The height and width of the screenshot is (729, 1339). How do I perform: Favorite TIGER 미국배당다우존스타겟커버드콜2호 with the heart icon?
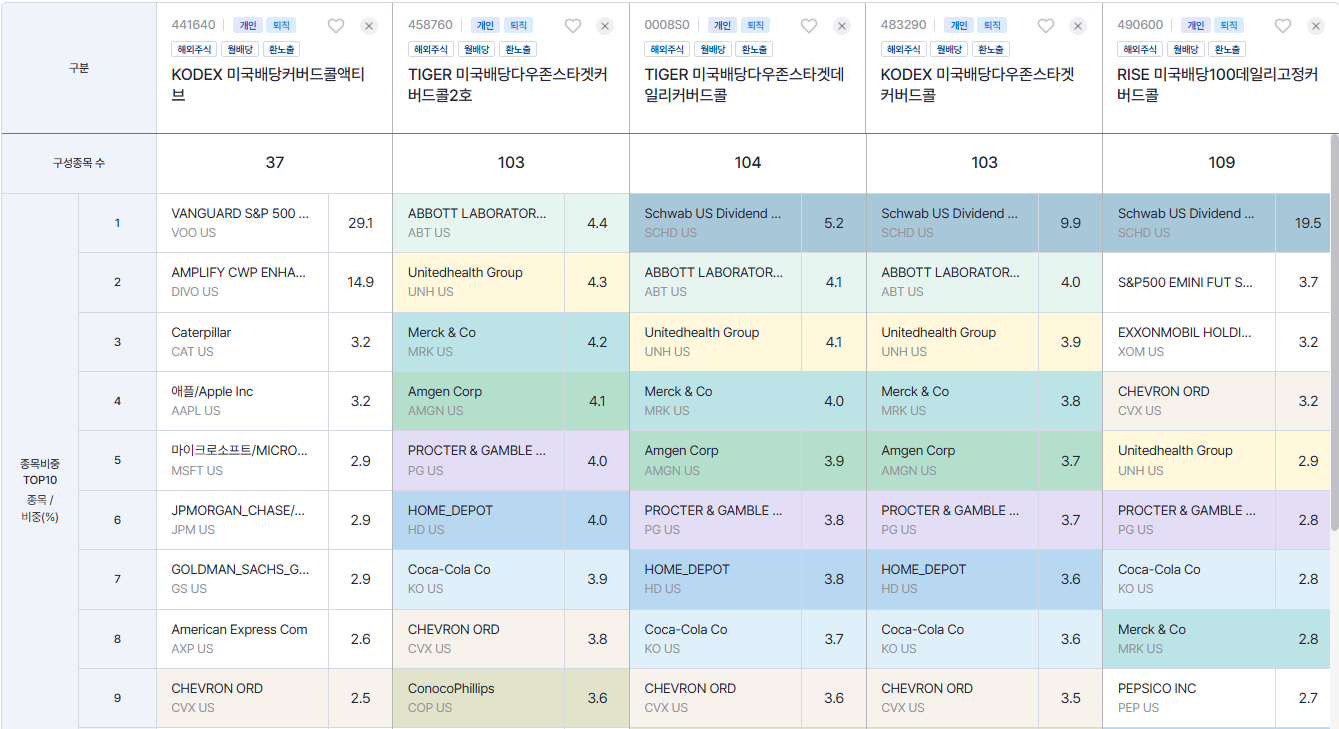(573, 26)
